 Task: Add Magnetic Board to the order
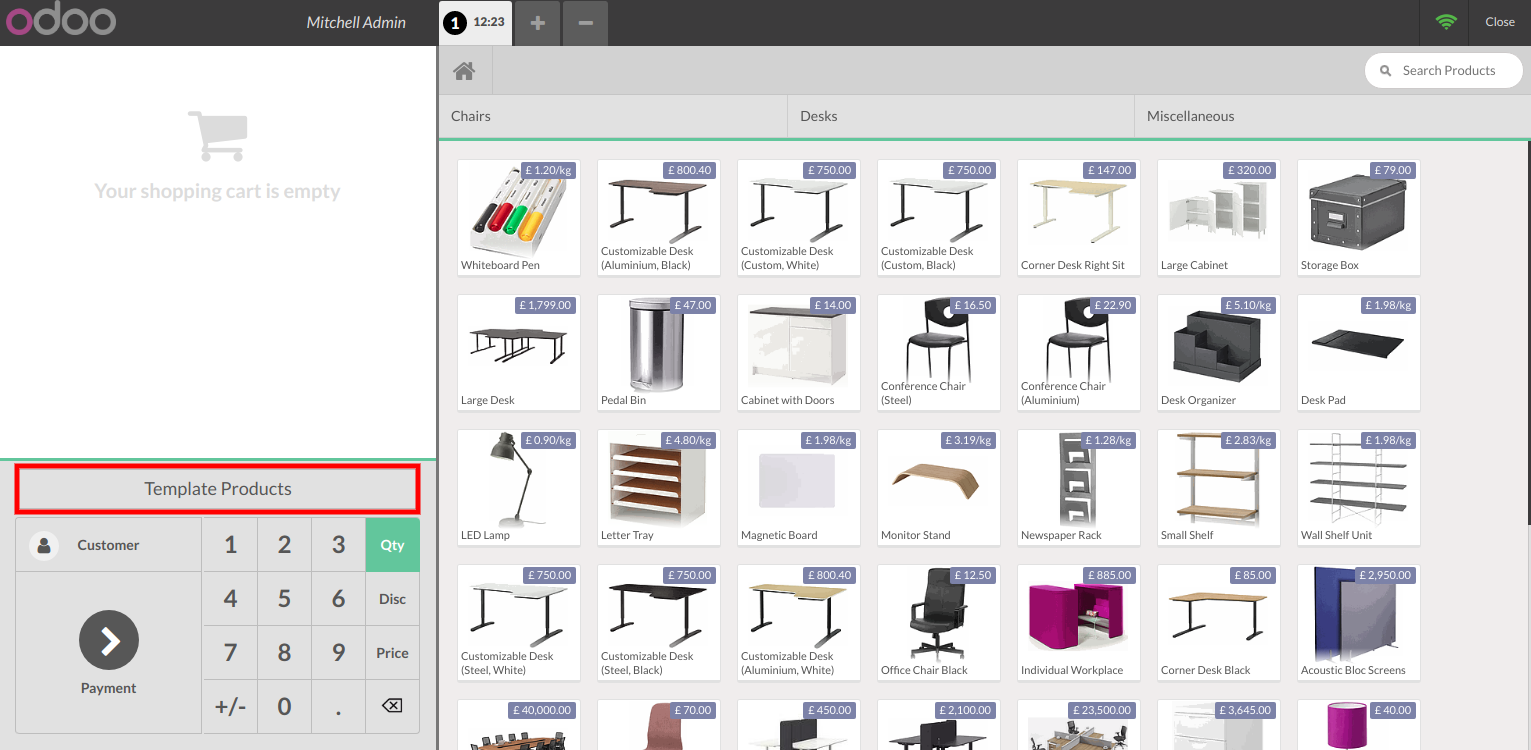(799, 487)
